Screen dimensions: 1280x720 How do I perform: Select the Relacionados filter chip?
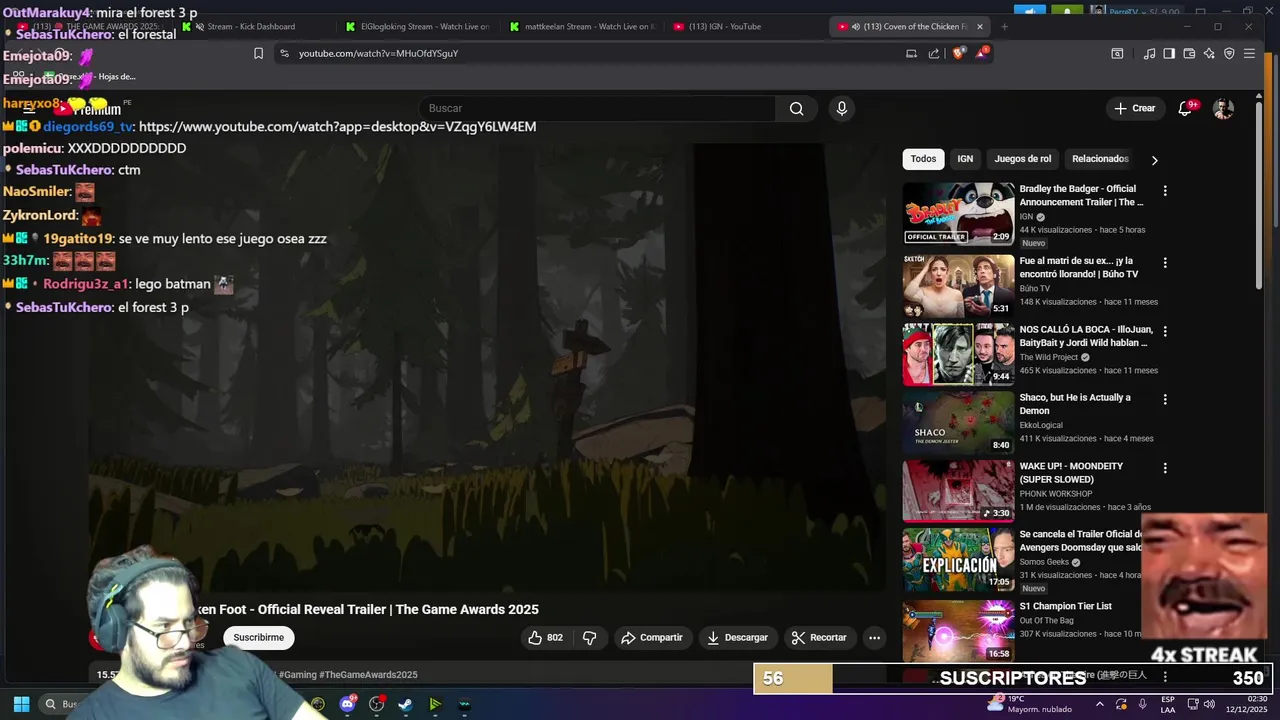1100,159
